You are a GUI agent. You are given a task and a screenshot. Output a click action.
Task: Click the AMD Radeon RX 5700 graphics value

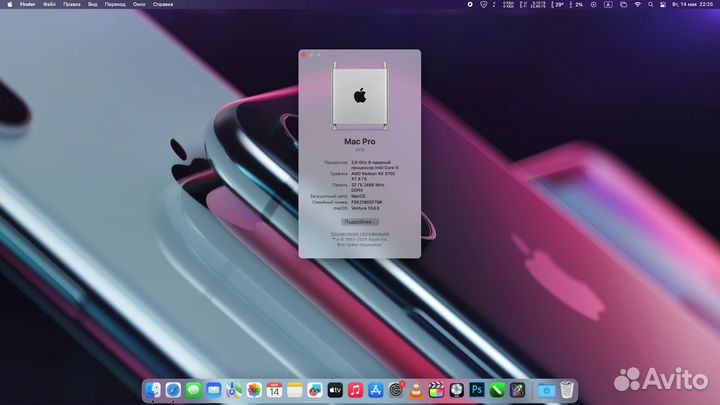pos(373,176)
